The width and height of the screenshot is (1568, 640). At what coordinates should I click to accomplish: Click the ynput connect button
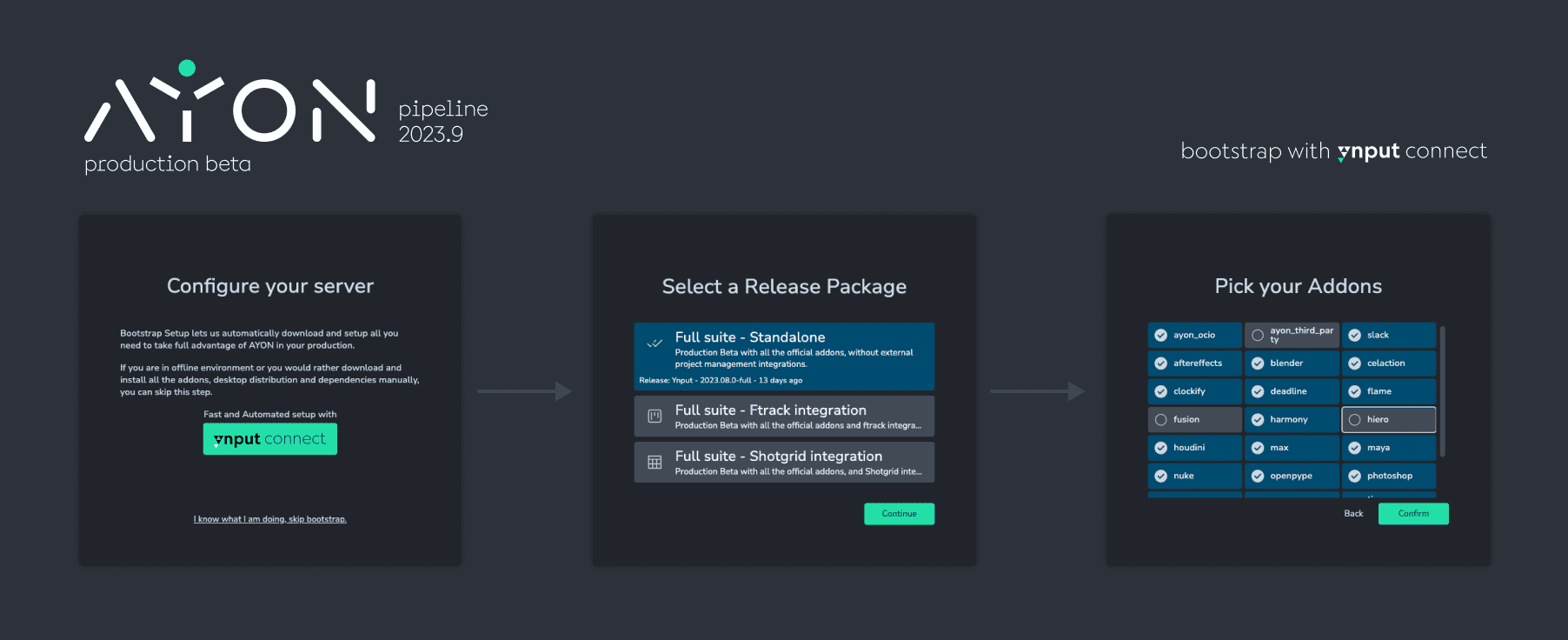[x=269, y=439]
